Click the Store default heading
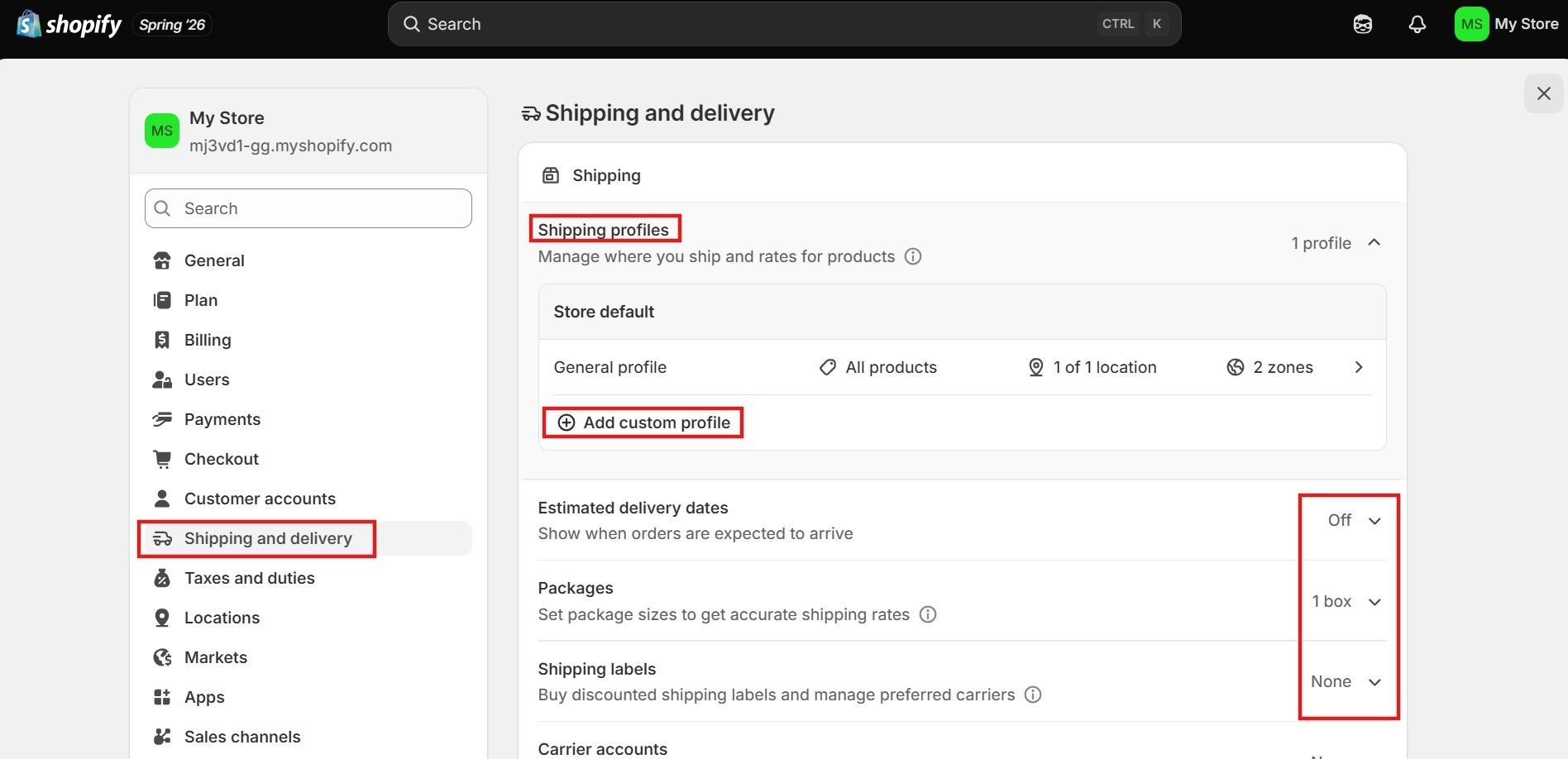The image size is (1568, 759). tap(604, 312)
